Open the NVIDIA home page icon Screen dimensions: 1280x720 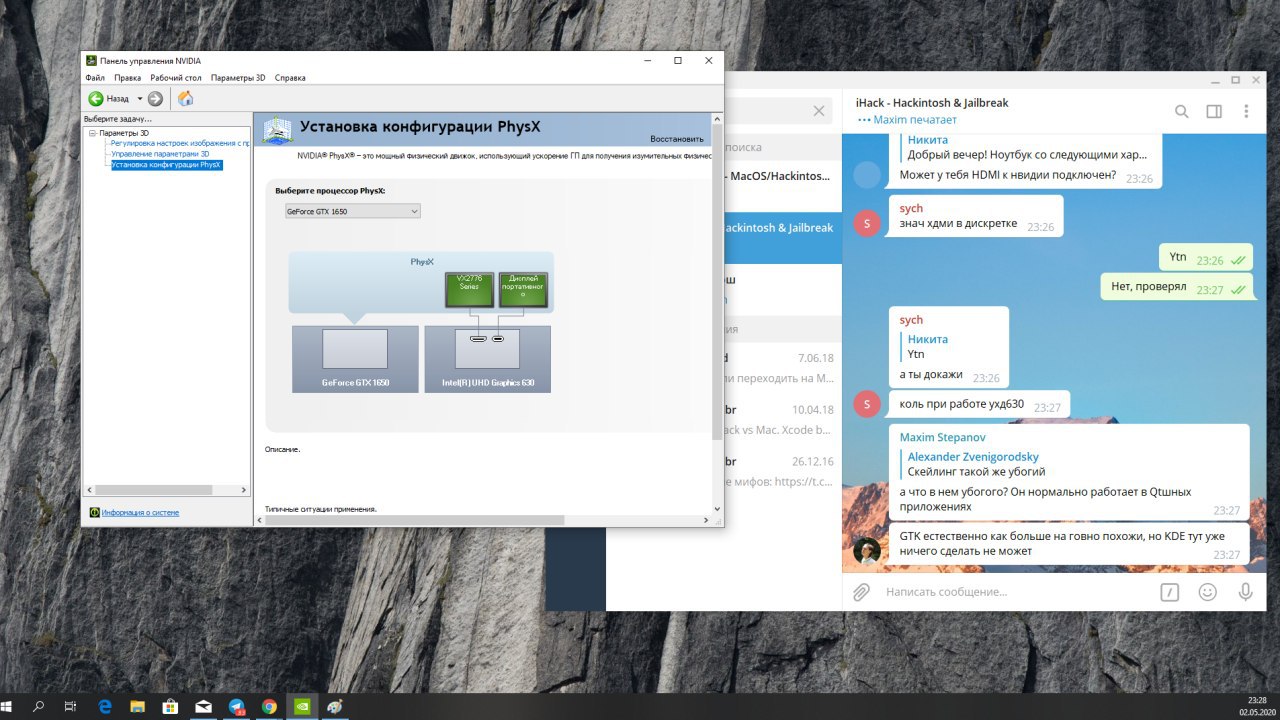pos(185,98)
